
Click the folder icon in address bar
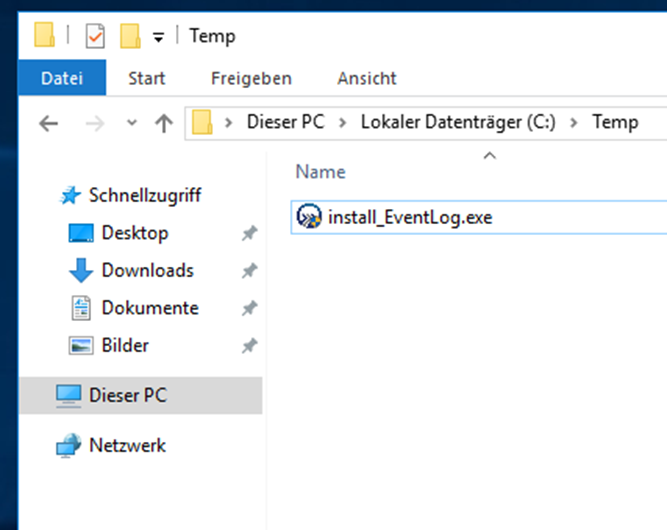click(202, 123)
